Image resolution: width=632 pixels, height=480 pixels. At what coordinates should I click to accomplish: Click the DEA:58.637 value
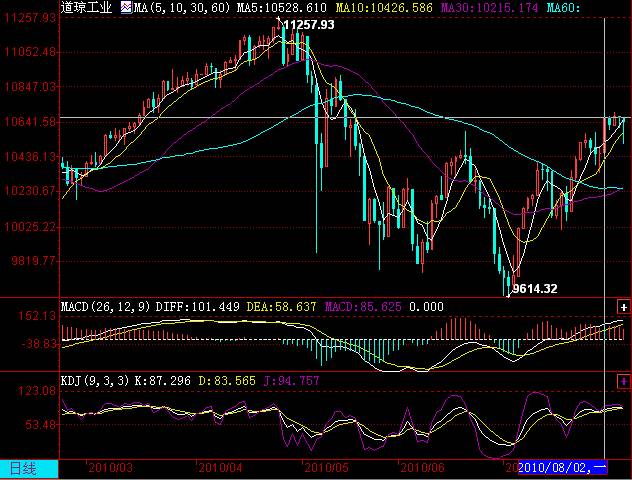click(x=281, y=307)
